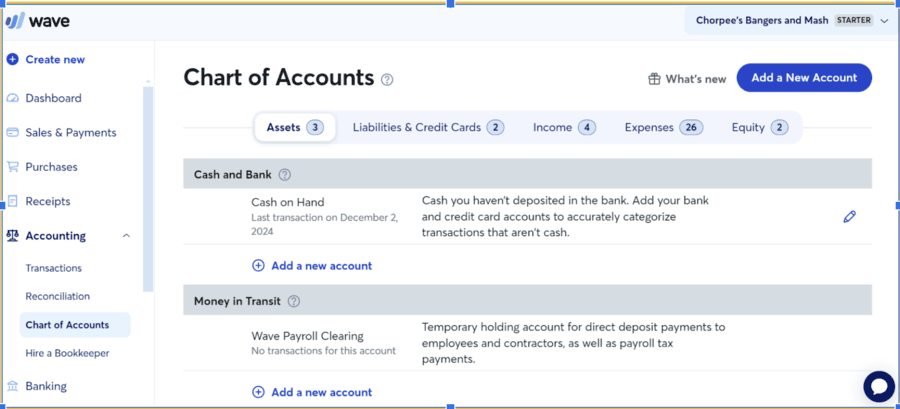Open Sales & Payments from sidebar

[x=71, y=133]
